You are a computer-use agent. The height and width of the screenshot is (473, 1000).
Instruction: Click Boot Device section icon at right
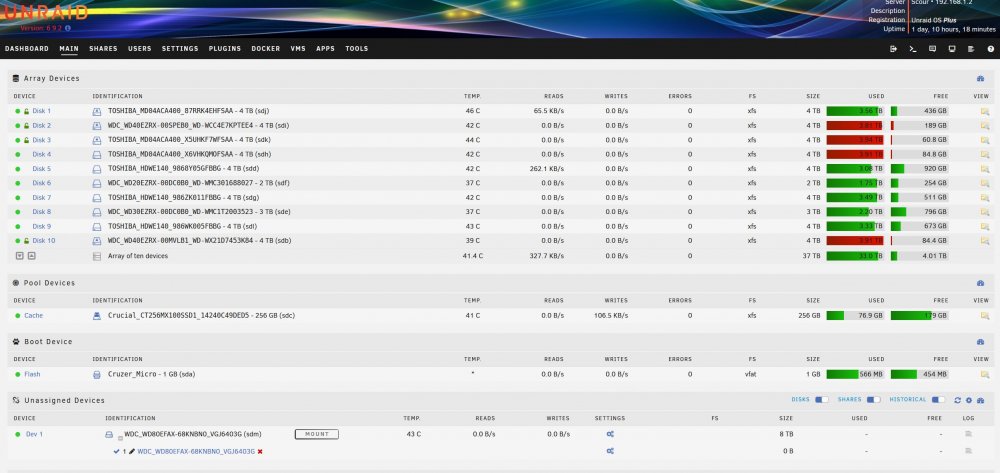click(980, 342)
